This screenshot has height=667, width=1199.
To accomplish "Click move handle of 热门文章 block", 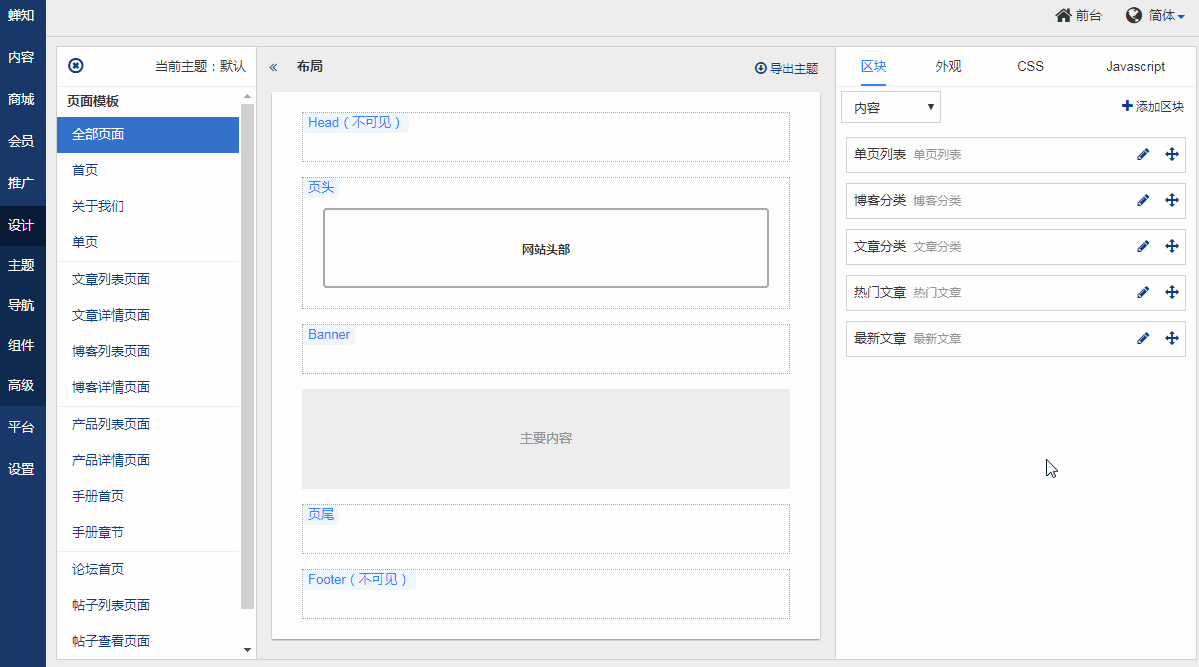I will [1172, 293].
